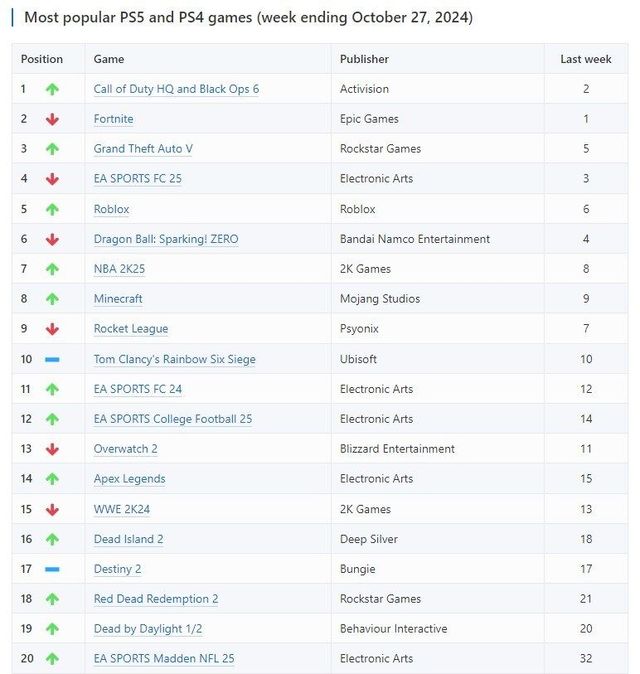Click the Last week column header
Viewport: 640px width, 674px height.
click(x=586, y=59)
